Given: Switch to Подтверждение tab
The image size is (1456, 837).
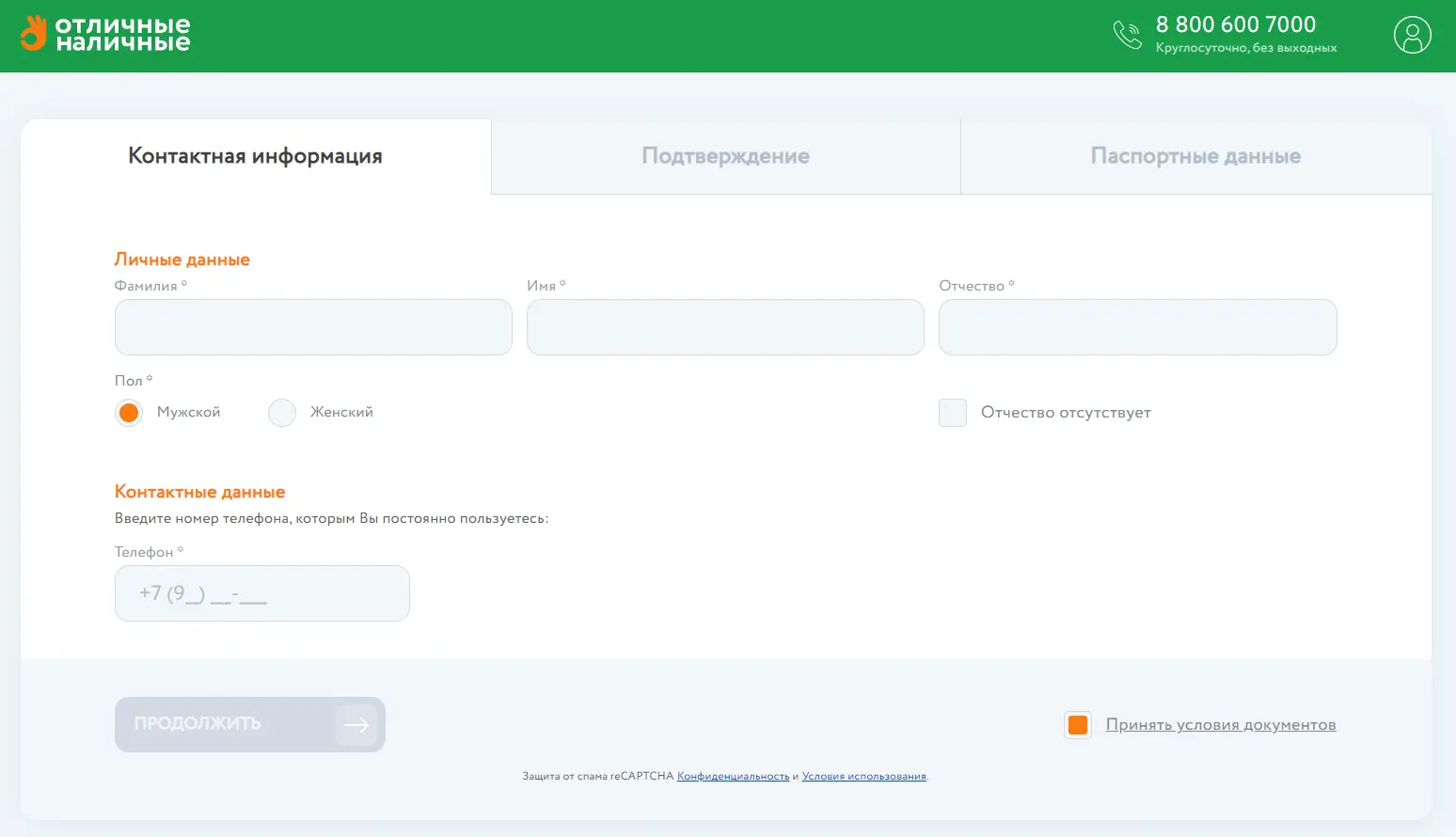Looking at the screenshot, I should [726, 156].
